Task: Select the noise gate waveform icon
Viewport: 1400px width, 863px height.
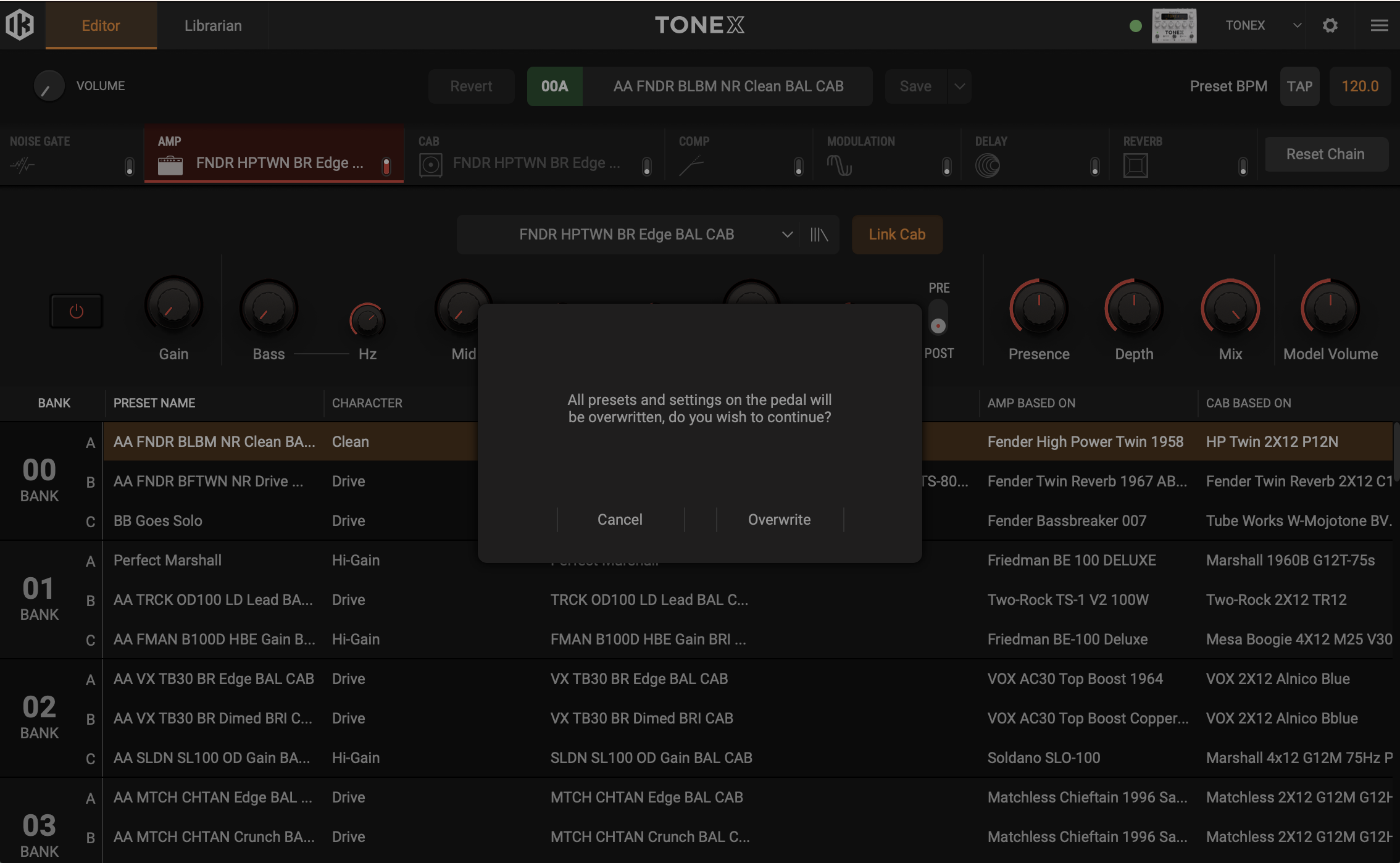Action: [x=22, y=165]
